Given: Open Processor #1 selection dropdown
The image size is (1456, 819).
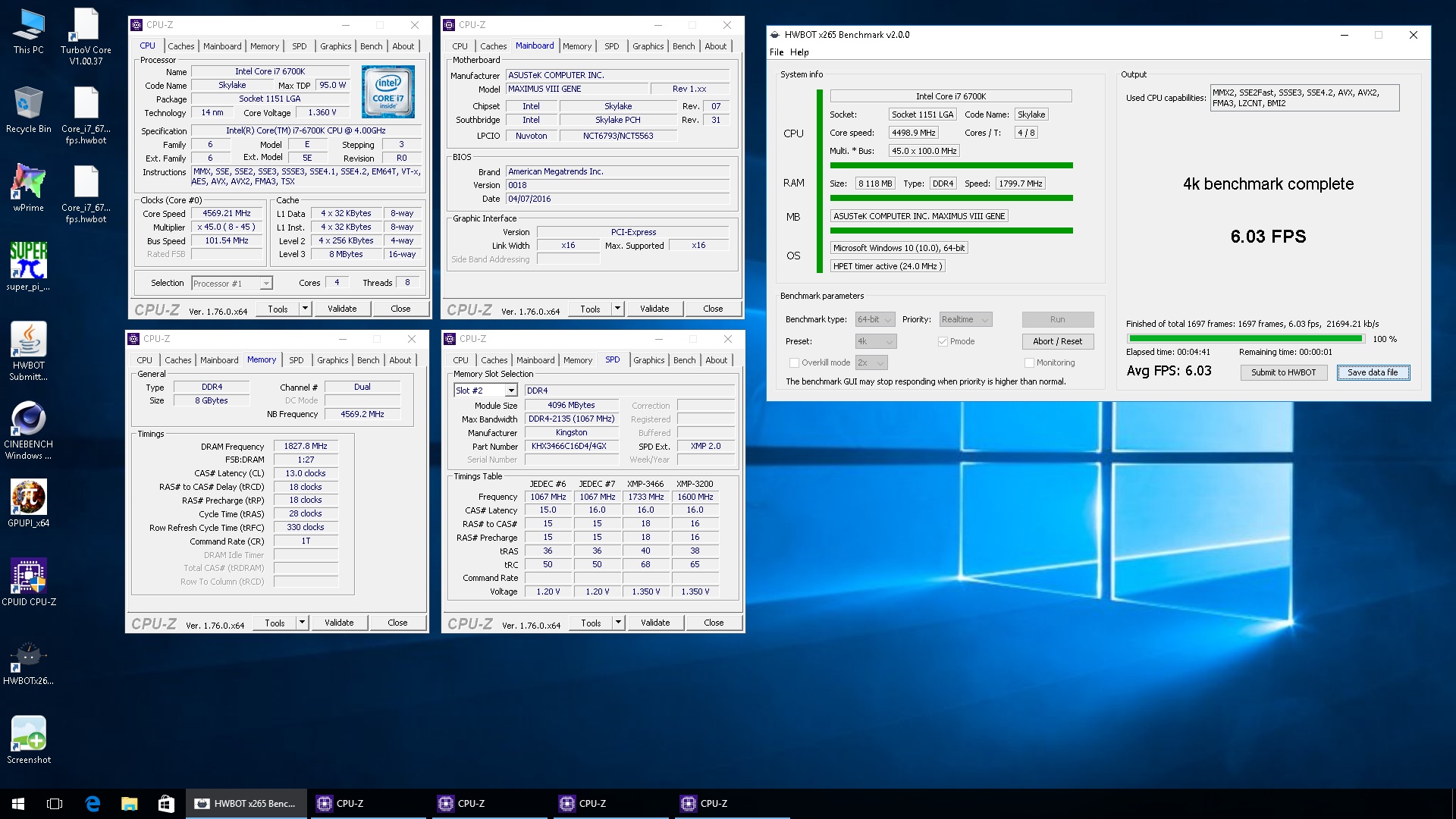Looking at the screenshot, I should 231,284.
